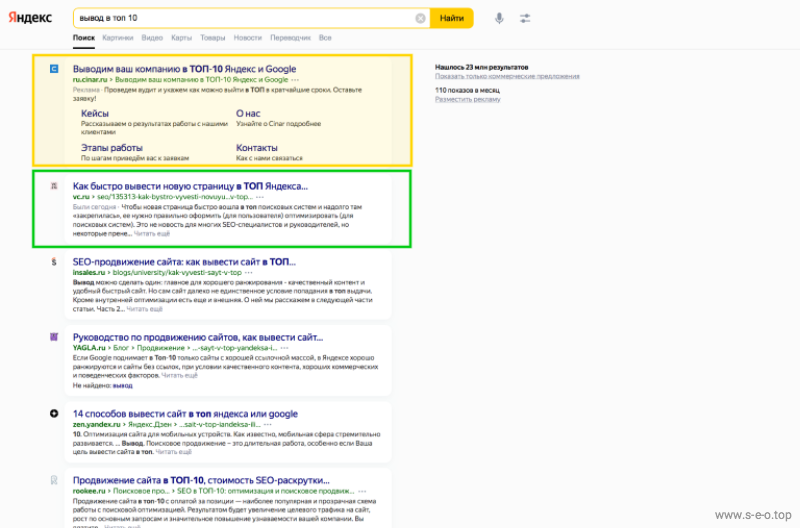Switch to the Карты tab
This screenshot has width=800, height=528.
pos(182,38)
